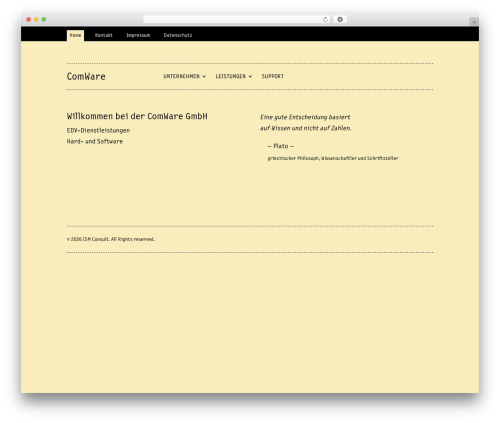Close the browser window red button

tap(29, 19)
